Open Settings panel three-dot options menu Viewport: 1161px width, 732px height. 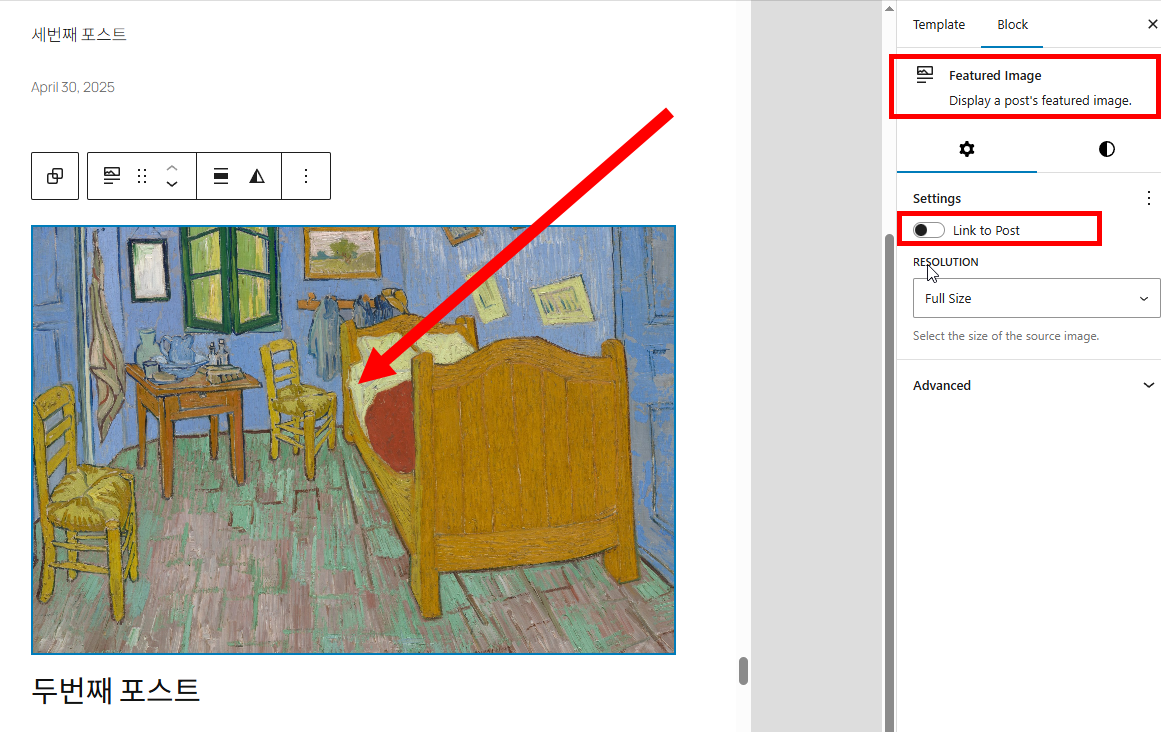1148,198
